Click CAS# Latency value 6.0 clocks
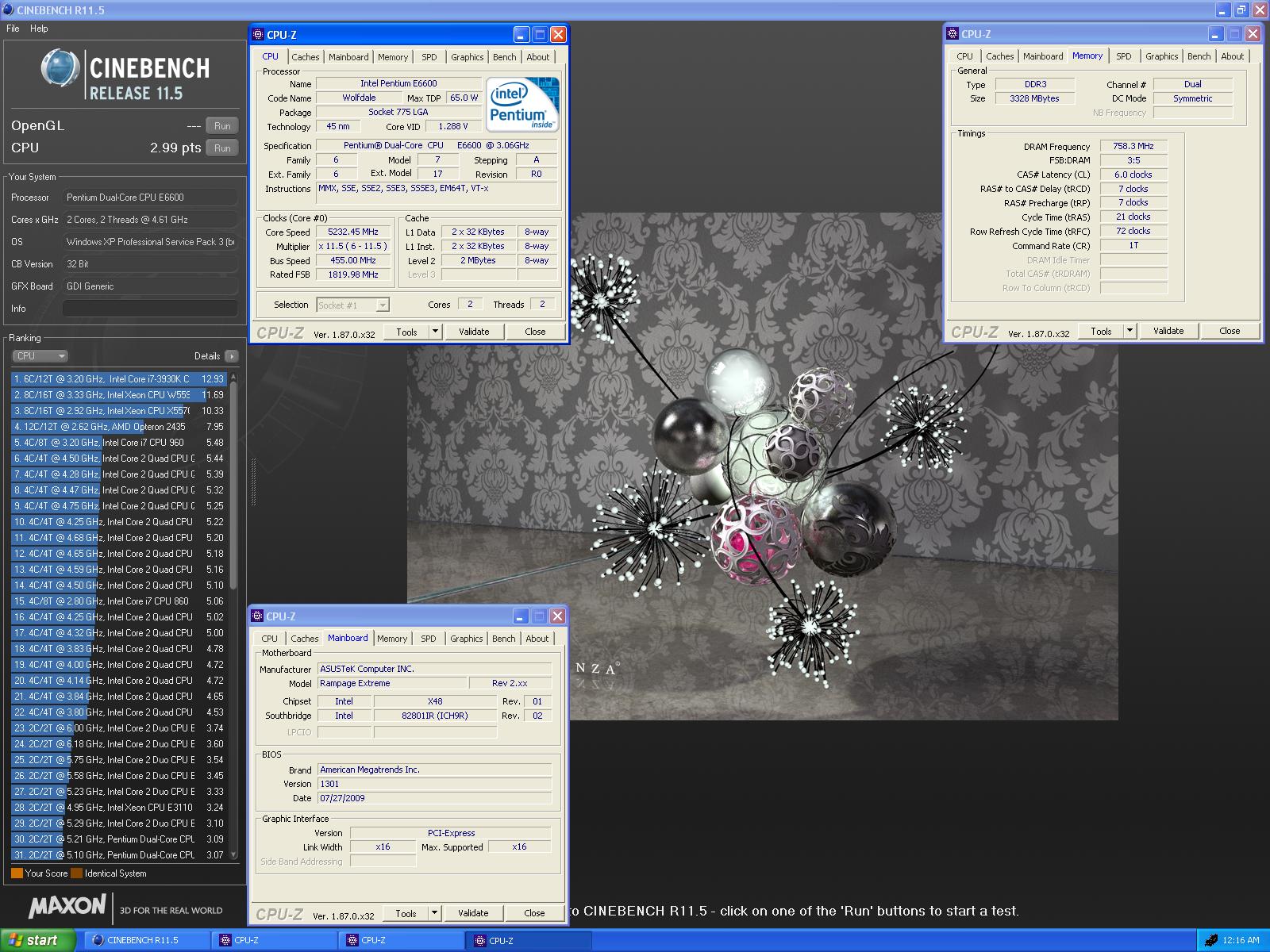The height and width of the screenshot is (952, 1270). pyautogui.click(x=1133, y=175)
